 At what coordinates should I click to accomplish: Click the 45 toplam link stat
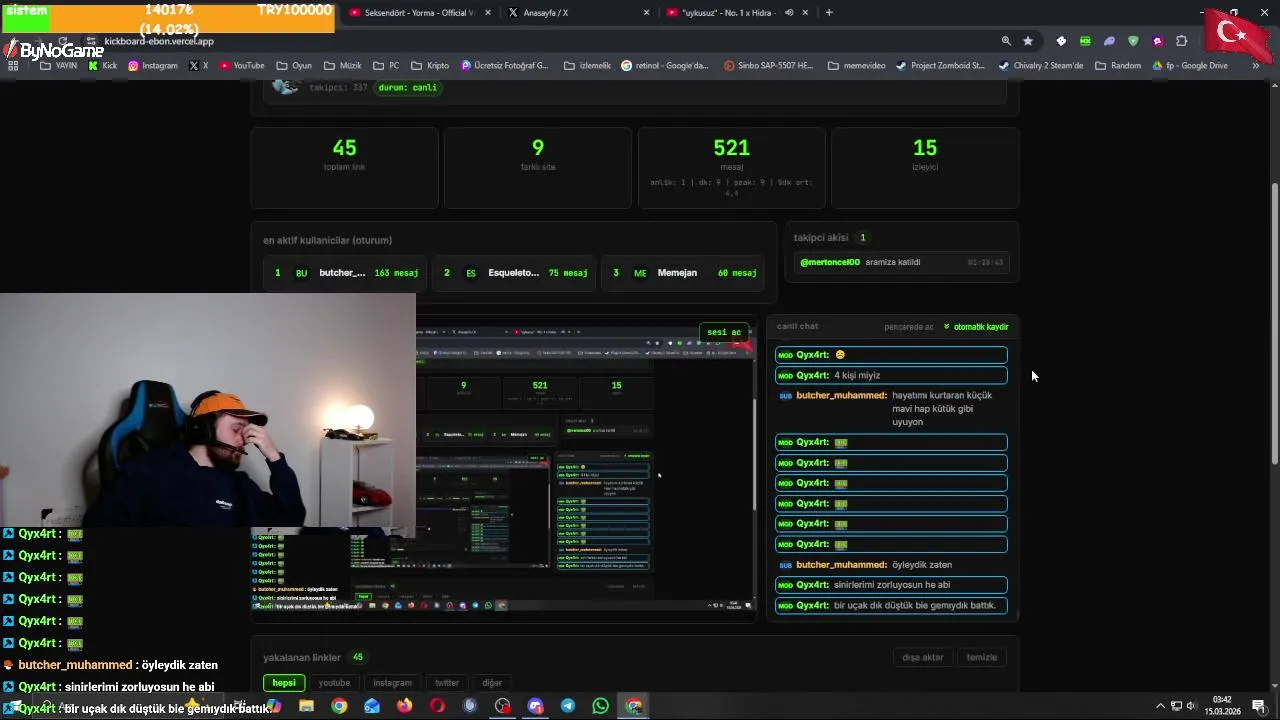344,168
